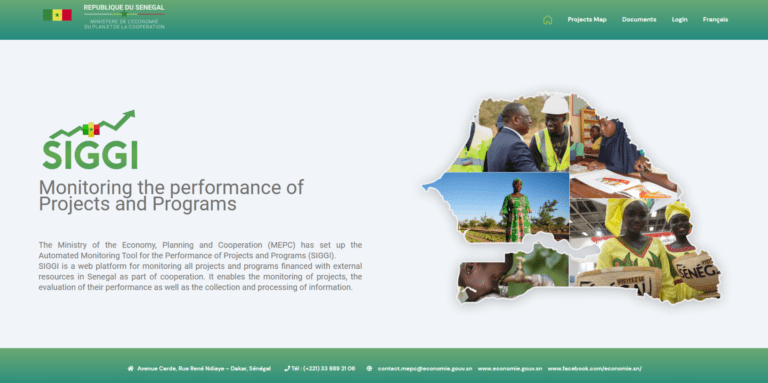768x383 pixels.
Task: Click the home icon in the navigation bar
Action: (x=548, y=20)
